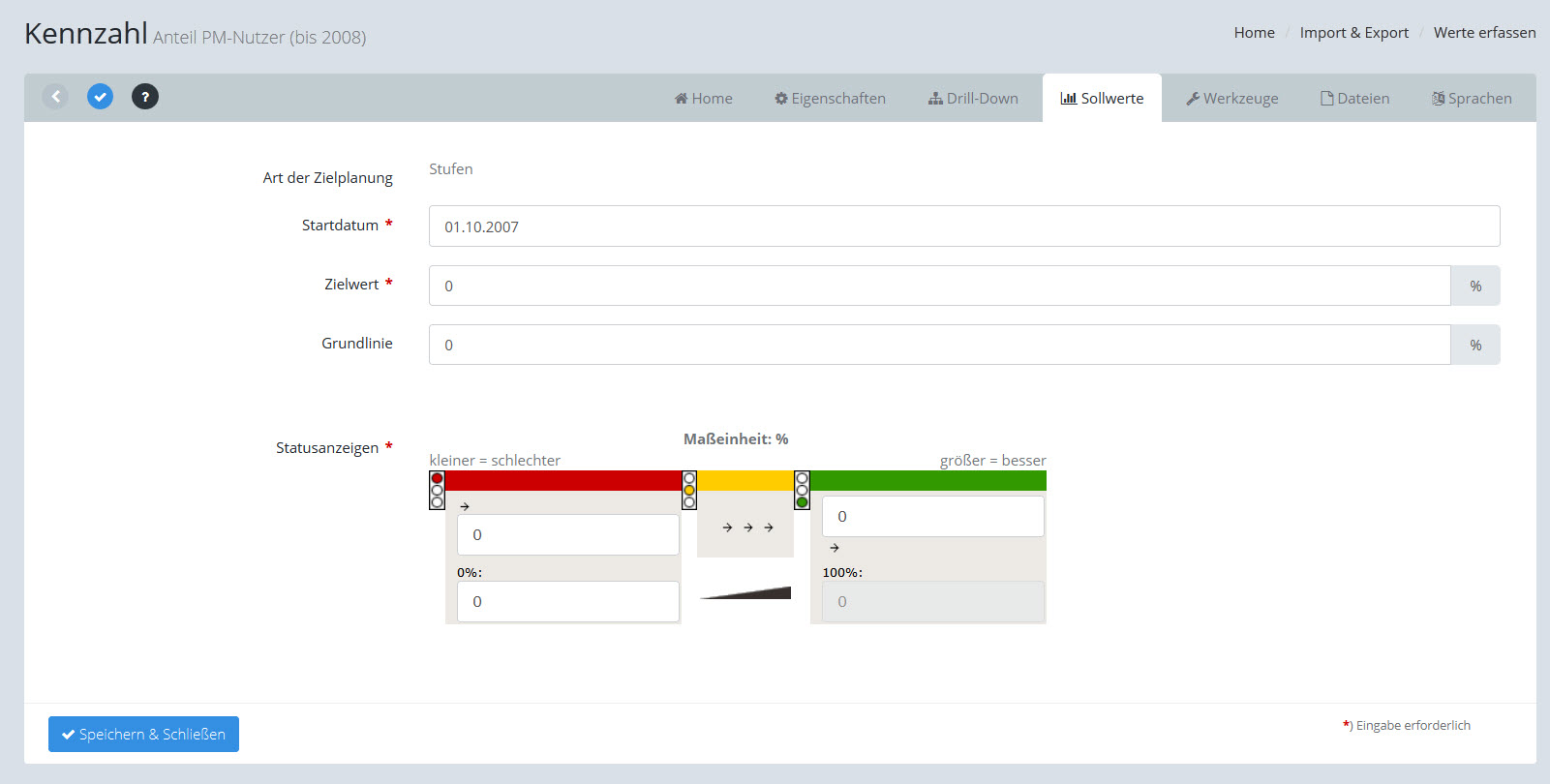Click the blue checkmark confirm icon
The height and width of the screenshot is (784, 1550).
(100, 97)
